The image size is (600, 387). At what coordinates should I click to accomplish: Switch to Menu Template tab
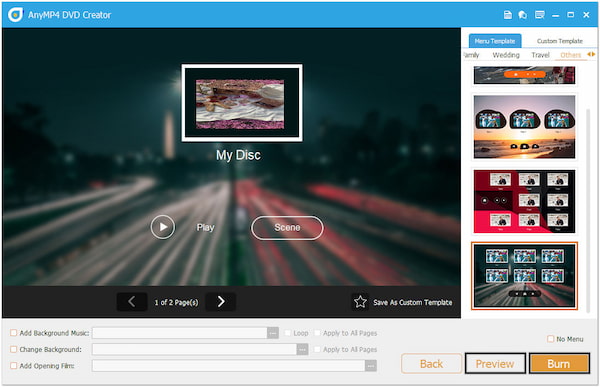[x=495, y=41]
